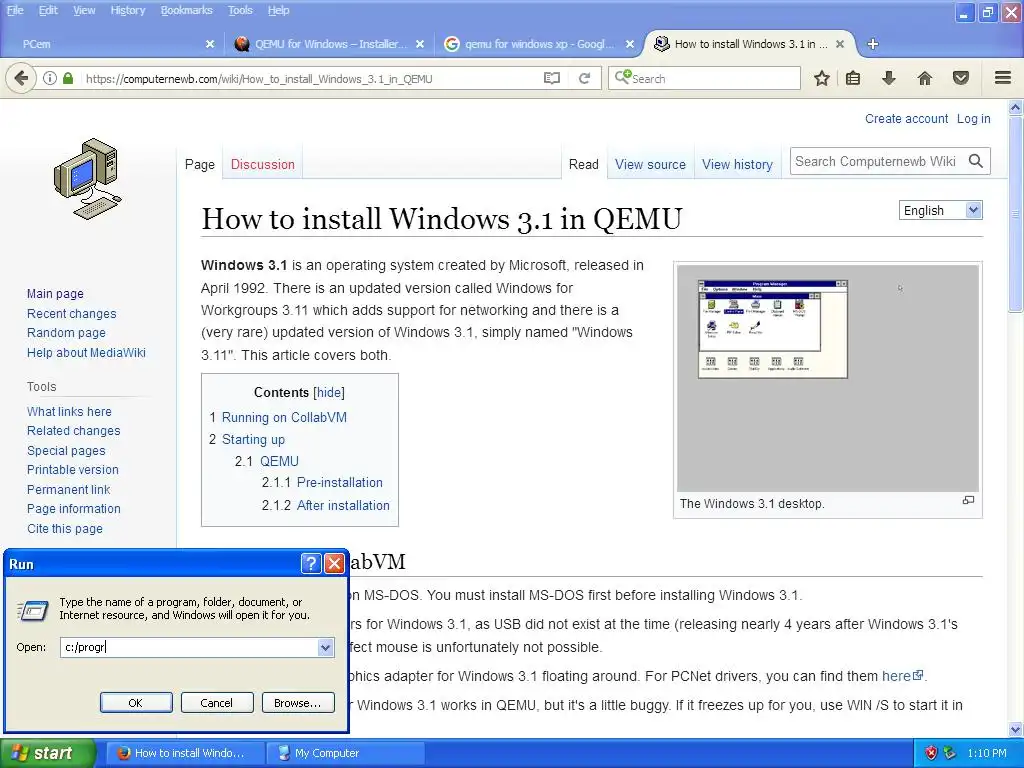Switch to My Computer taskbar window
Image resolution: width=1024 pixels, height=768 pixels.
(346, 753)
